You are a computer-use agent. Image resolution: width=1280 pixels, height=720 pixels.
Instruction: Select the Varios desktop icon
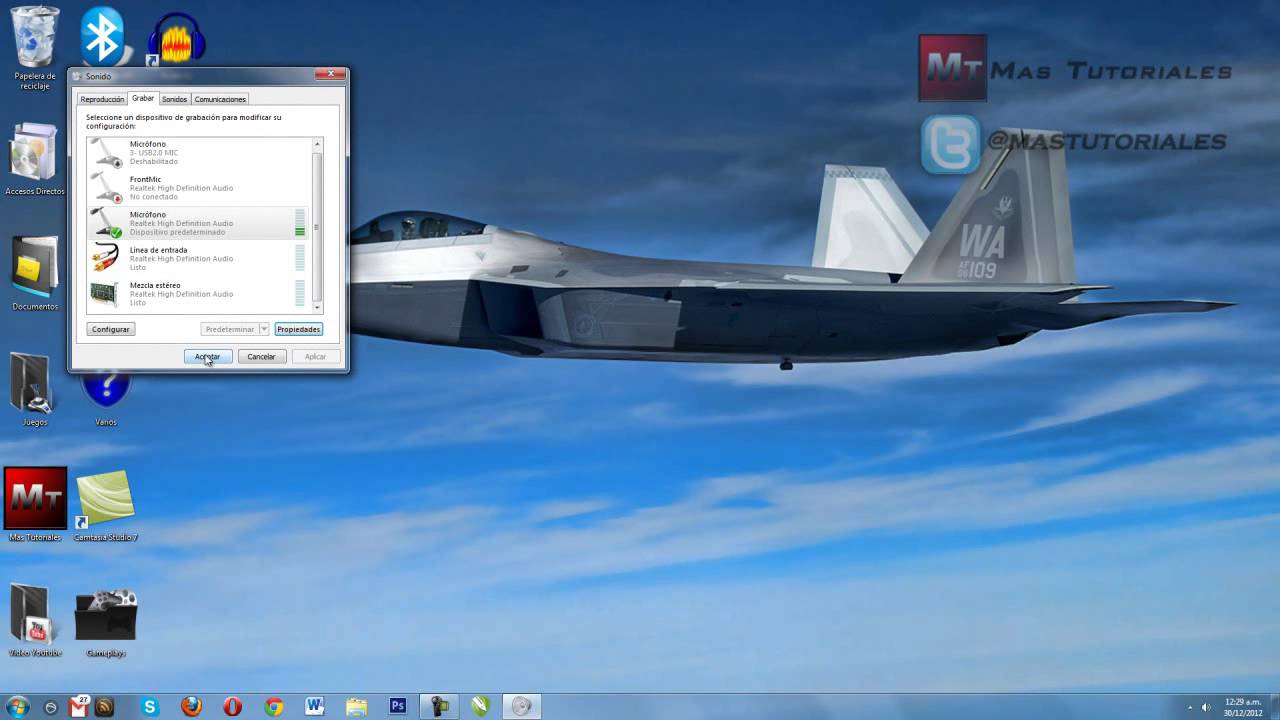pos(106,395)
